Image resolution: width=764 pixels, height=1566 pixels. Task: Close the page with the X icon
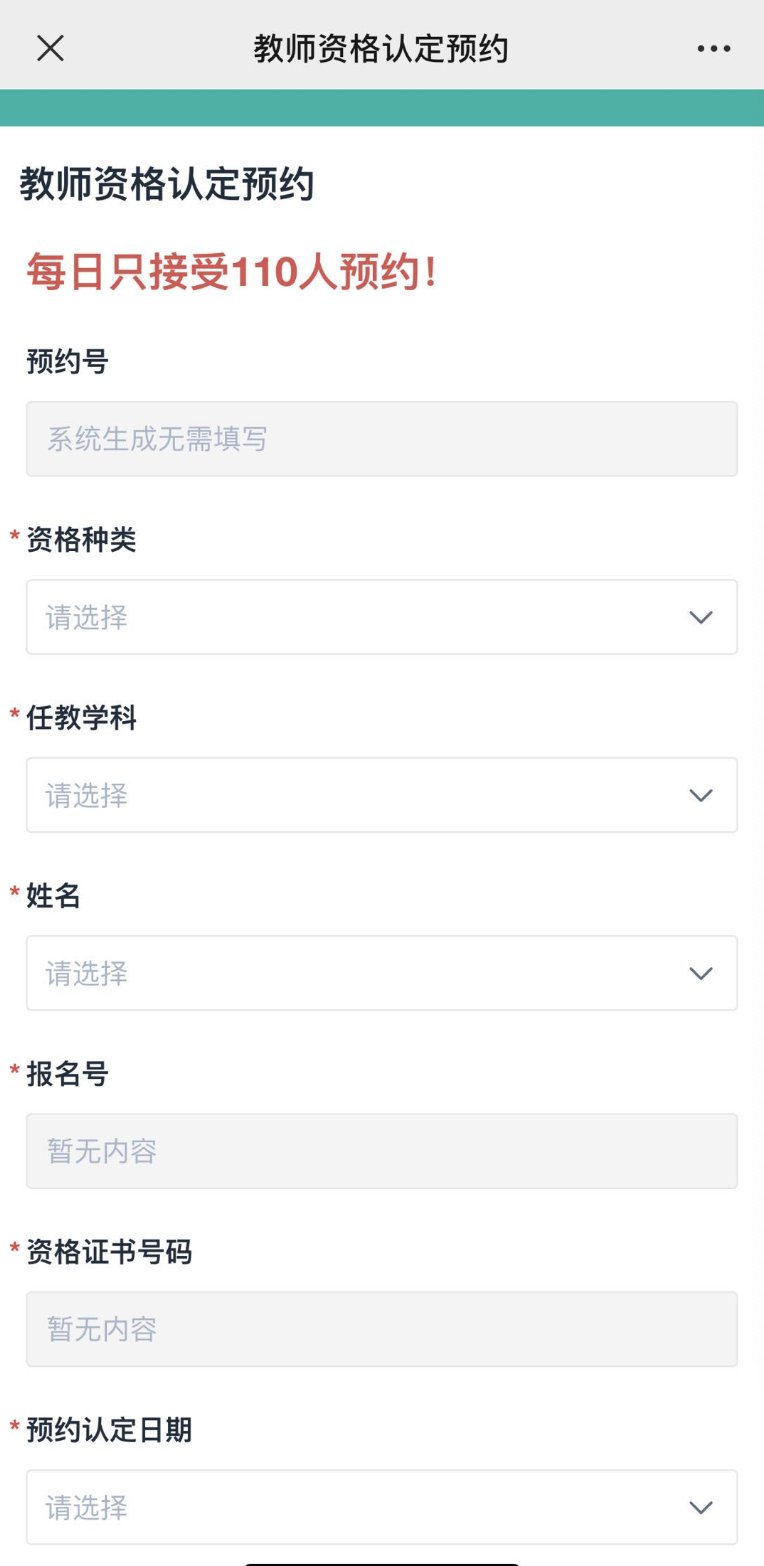point(50,48)
